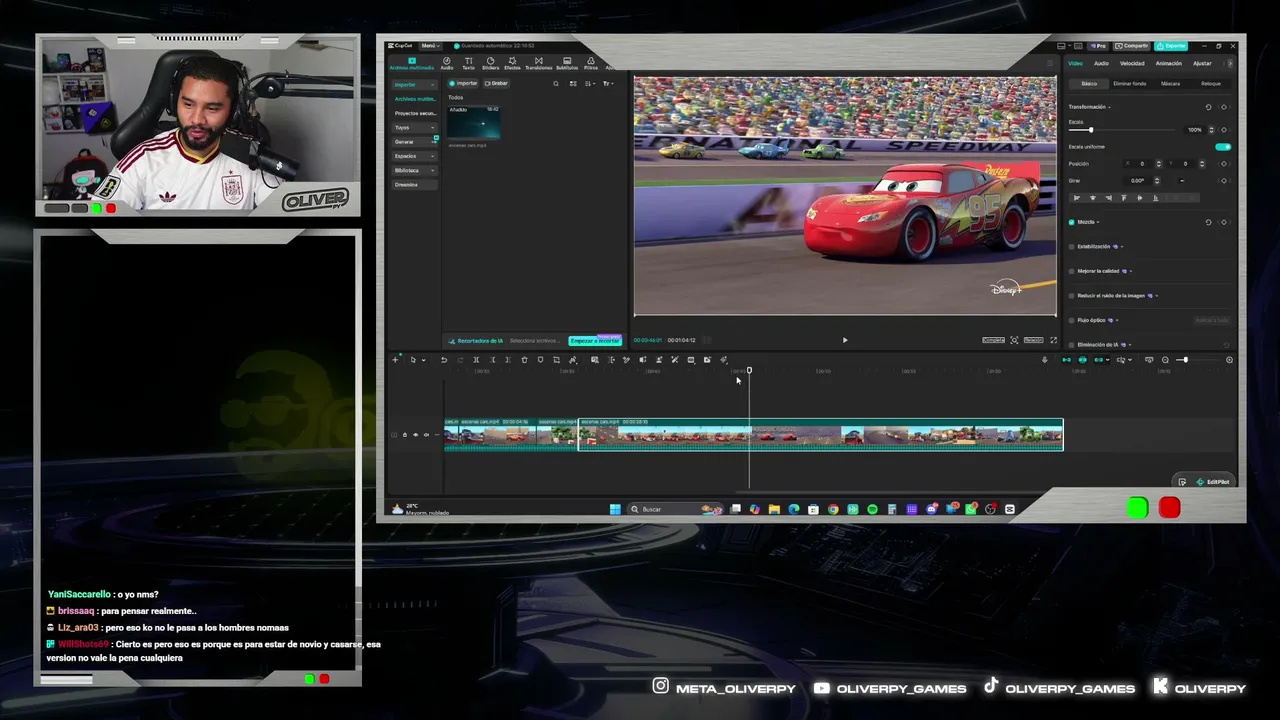Switch to the Animación tab

tap(1168, 63)
